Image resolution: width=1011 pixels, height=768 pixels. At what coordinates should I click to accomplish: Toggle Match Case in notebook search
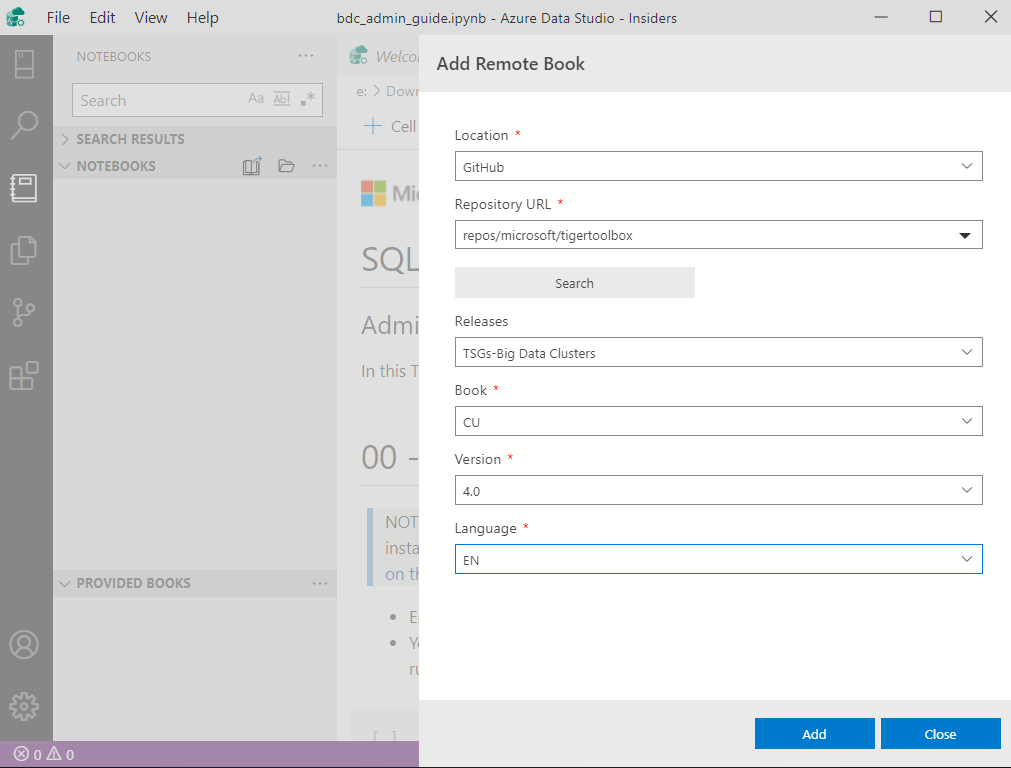pos(256,99)
